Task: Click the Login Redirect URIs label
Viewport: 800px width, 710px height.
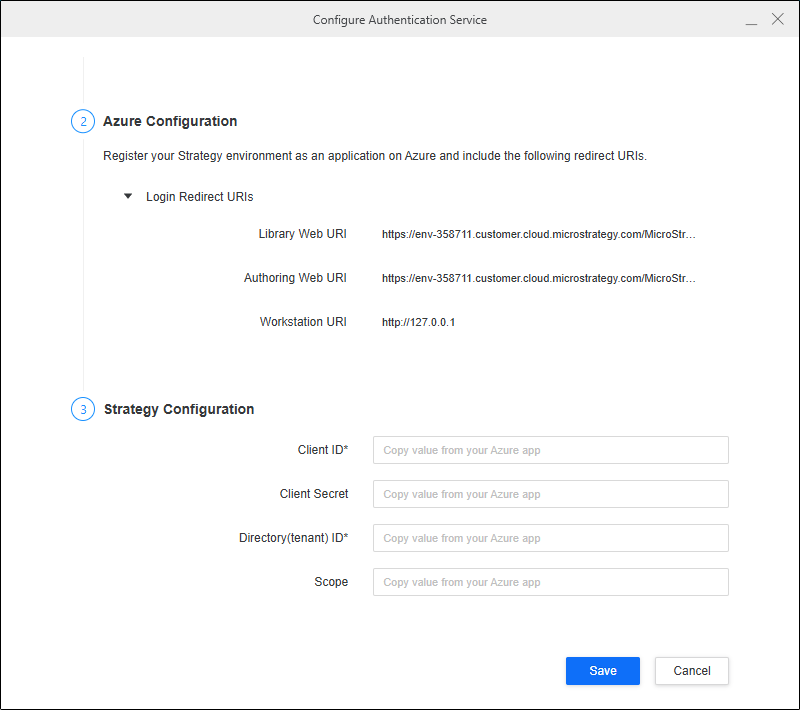Action: [x=199, y=197]
